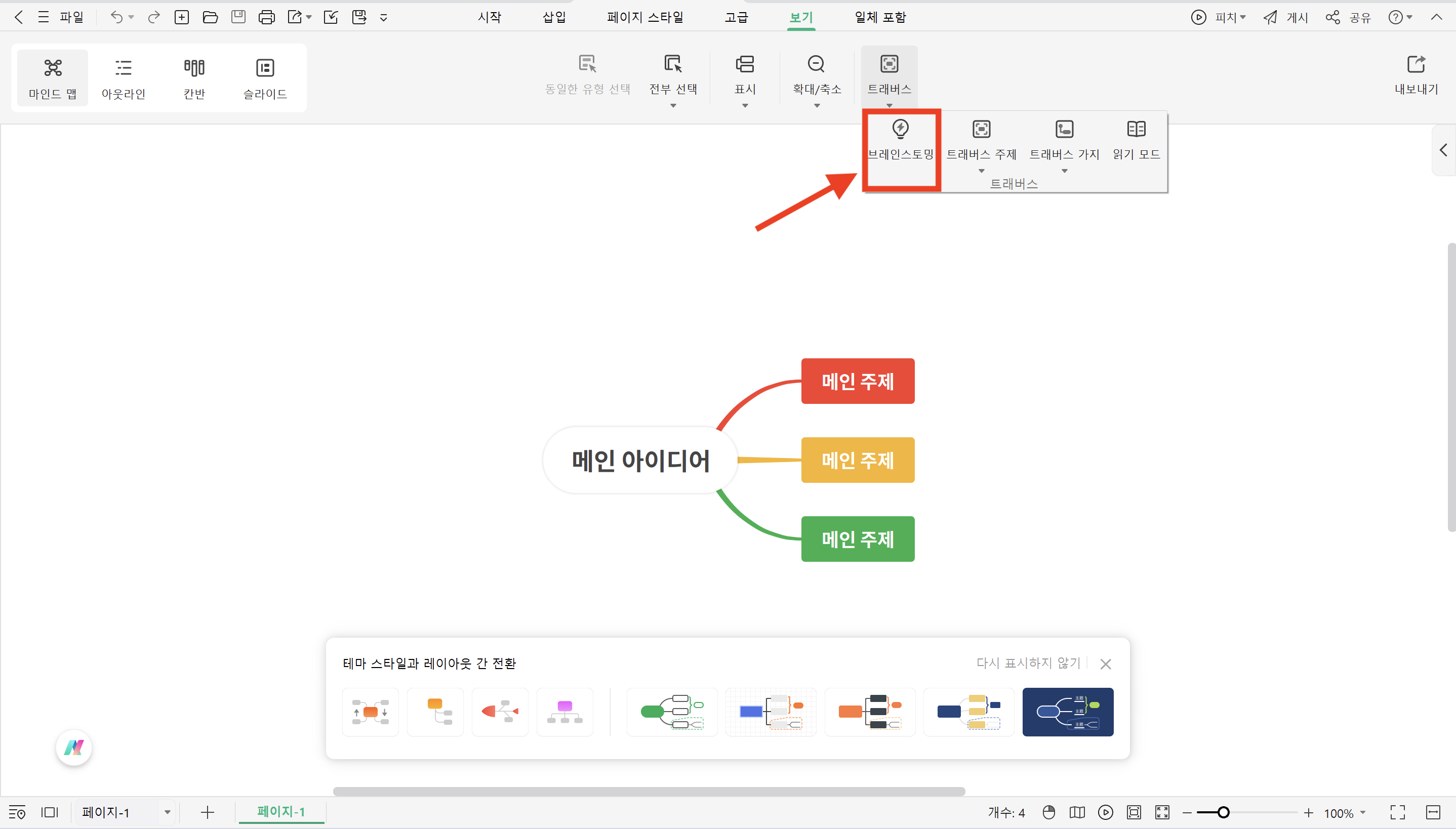Screen dimensions: 1456x829
Task: Click the 공유 share button
Action: coord(1351,17)
